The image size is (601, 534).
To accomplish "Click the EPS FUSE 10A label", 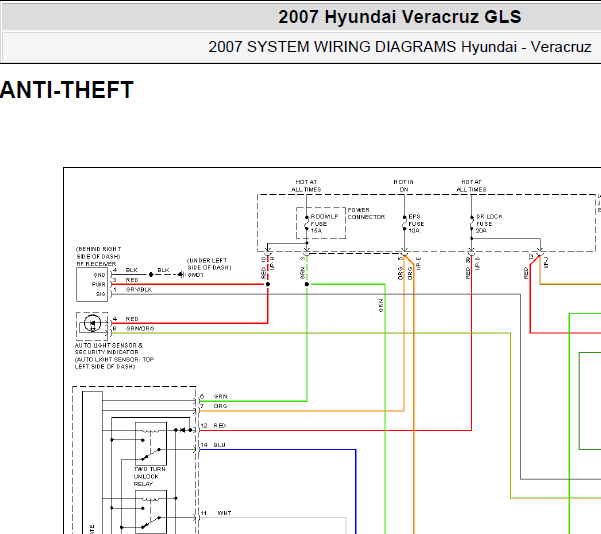I will (416, 223).
